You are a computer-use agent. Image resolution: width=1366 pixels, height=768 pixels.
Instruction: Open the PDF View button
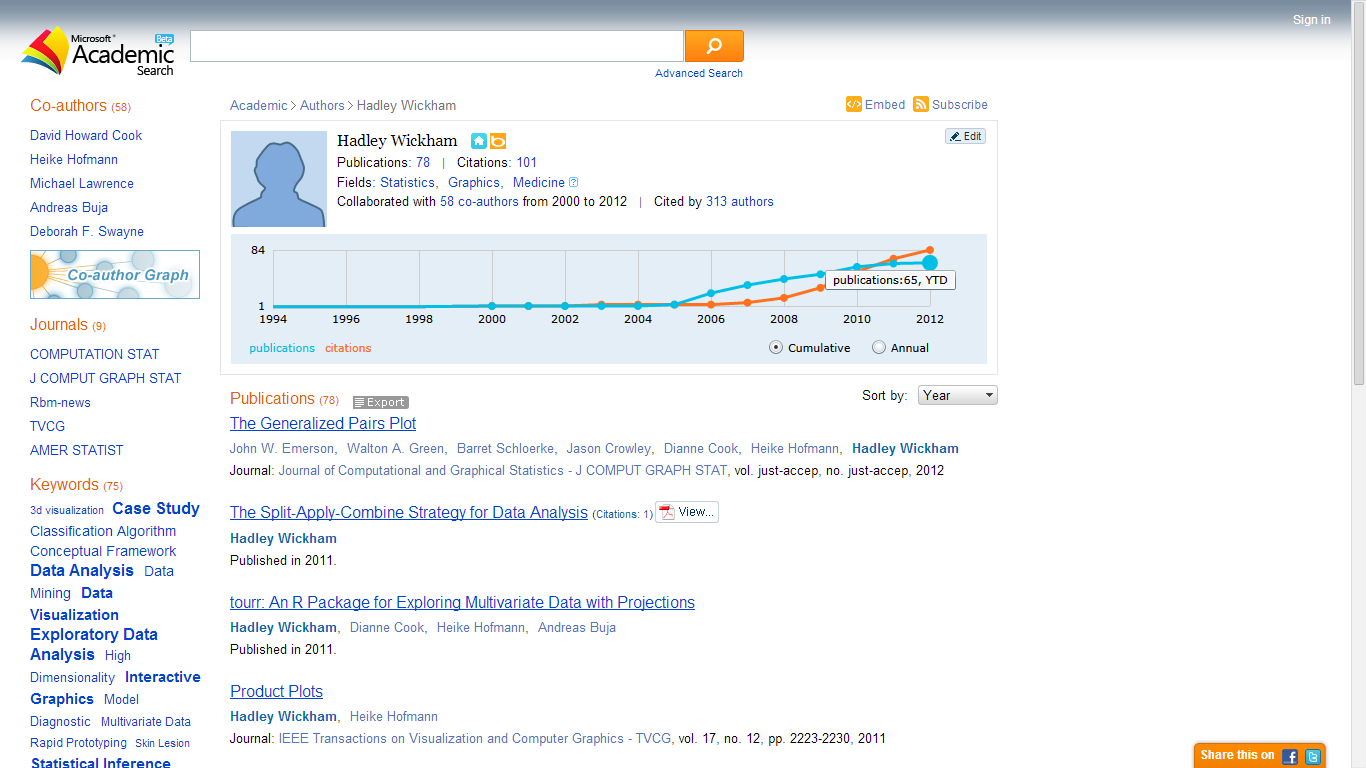pos(687,512)
